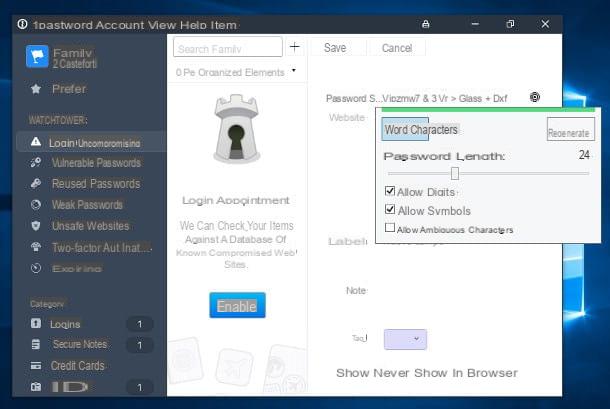Click the Secure Notes icon
Image resolution: width=610 pixels, height=409 pixels.
[x=36, y=344]
